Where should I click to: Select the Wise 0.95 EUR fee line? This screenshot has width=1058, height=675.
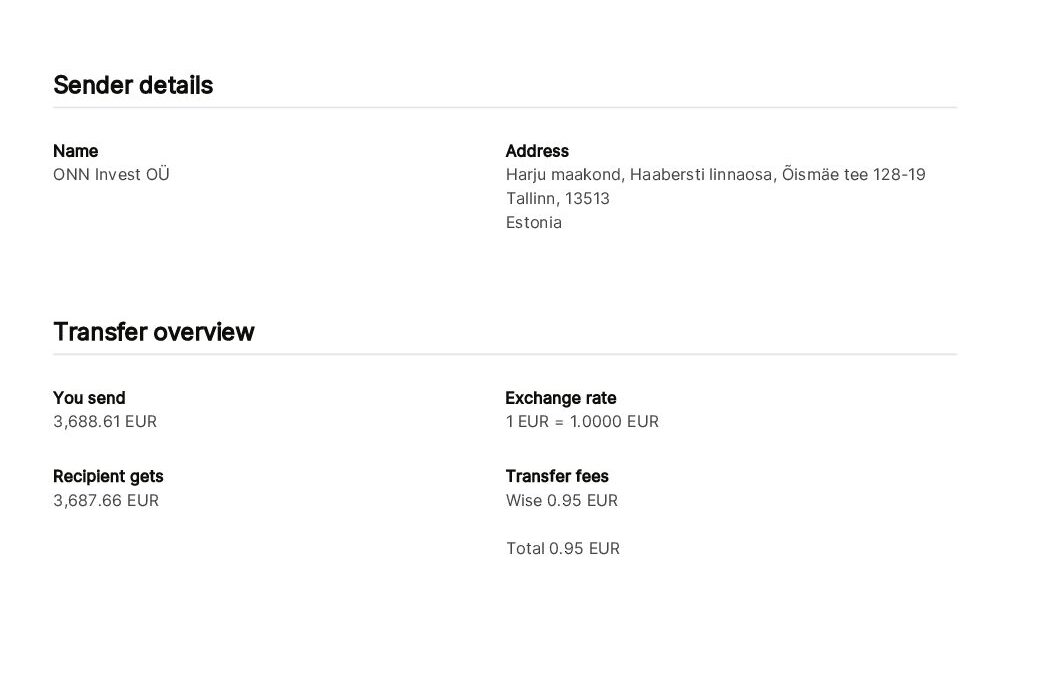[561, 500]
